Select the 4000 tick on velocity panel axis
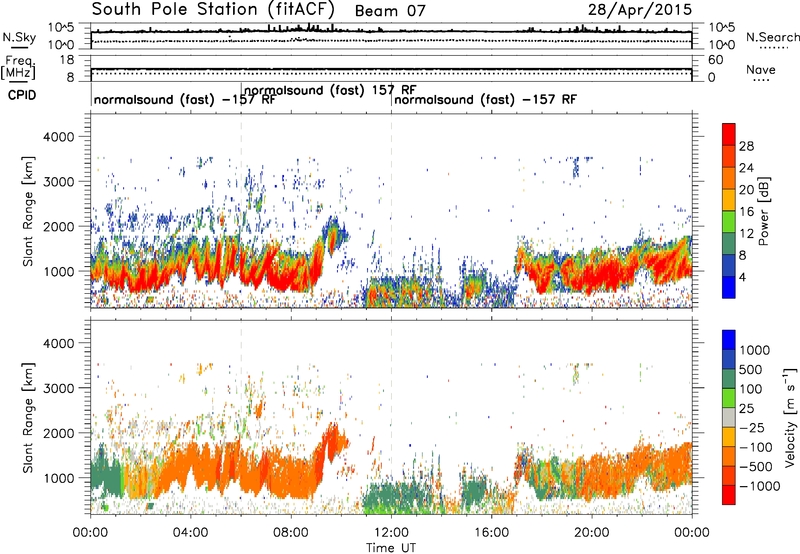 (x=58, y=343)
